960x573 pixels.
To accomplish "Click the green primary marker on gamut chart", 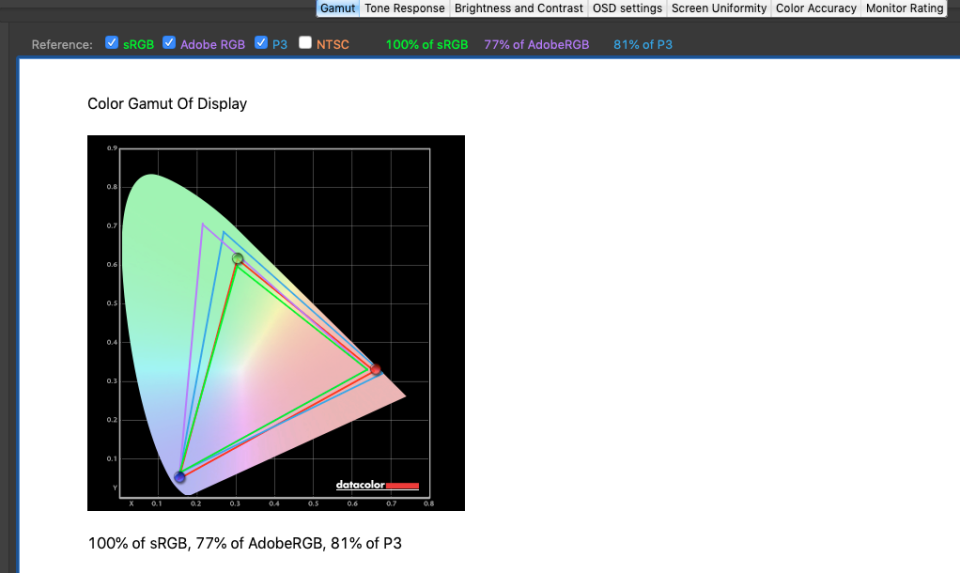I will [x=238, y=258].
